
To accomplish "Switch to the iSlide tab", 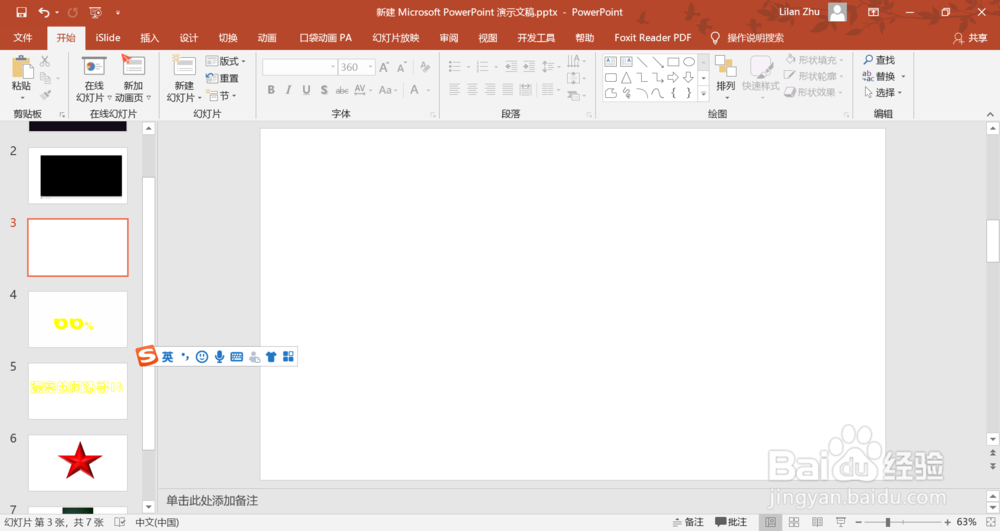I will [108, 38].
